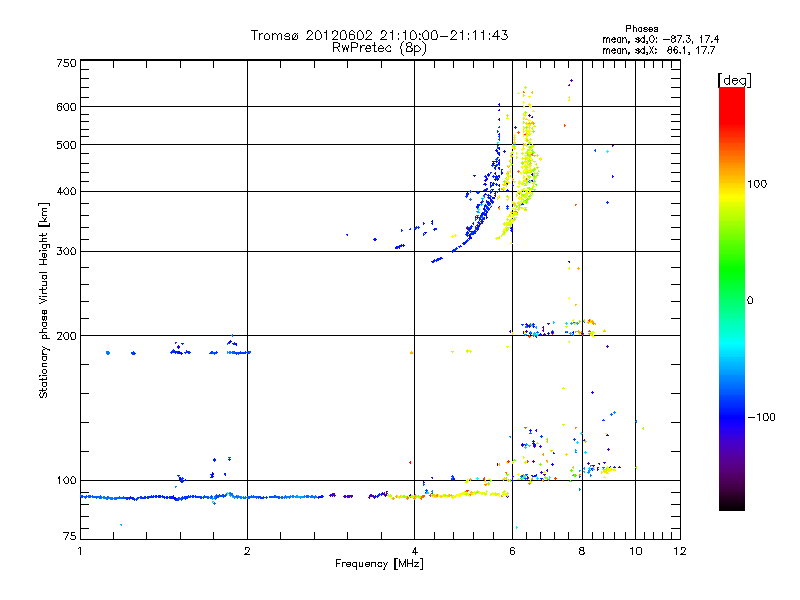Click the y-axis "750" tick label
The image size is (800, 600).
coord(66,63)
